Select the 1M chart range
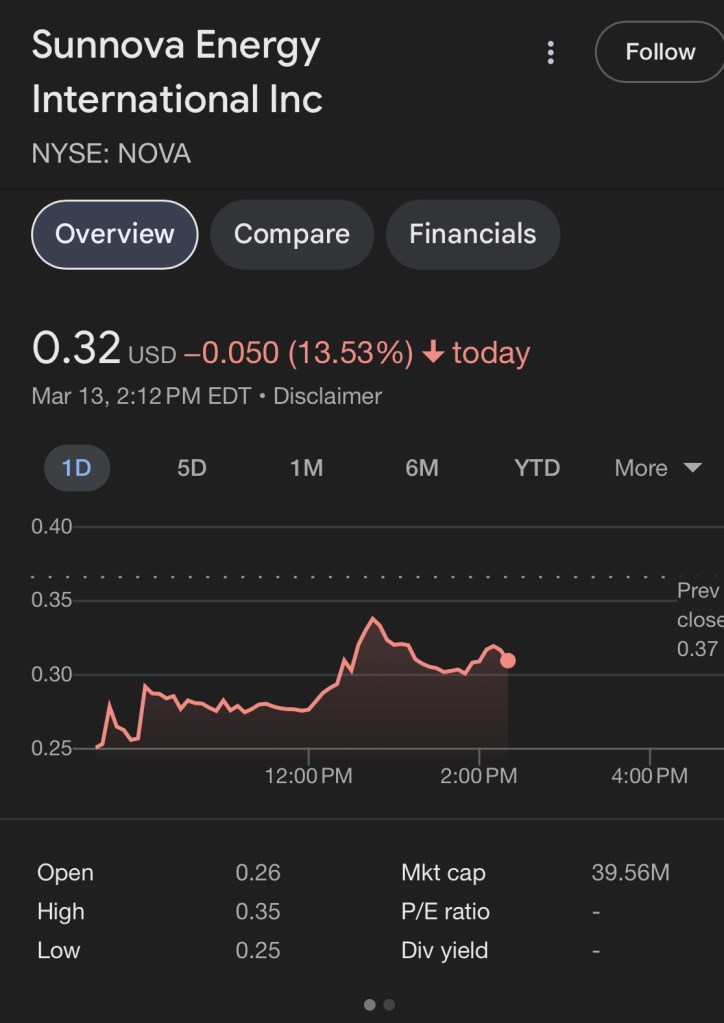The height and width of the screenshot is (1023, 724). tap(306, 468)
